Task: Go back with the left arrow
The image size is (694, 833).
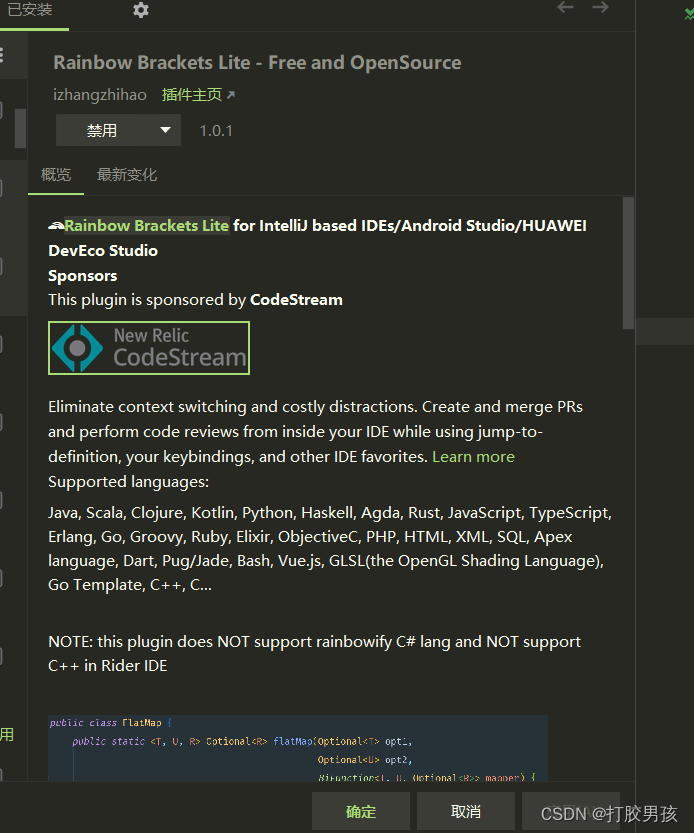Action: (x=565, y=7)
